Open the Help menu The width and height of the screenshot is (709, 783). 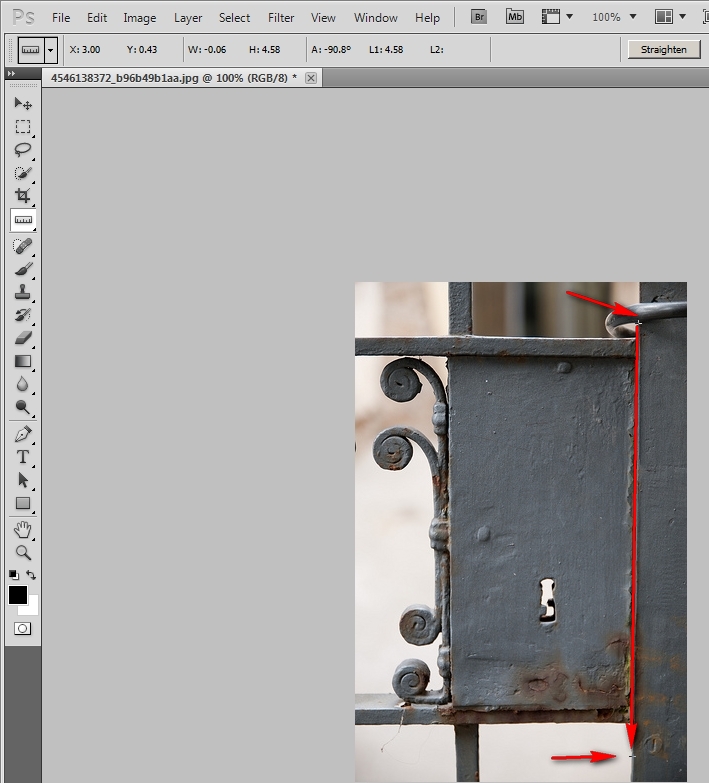coord(427,17)
